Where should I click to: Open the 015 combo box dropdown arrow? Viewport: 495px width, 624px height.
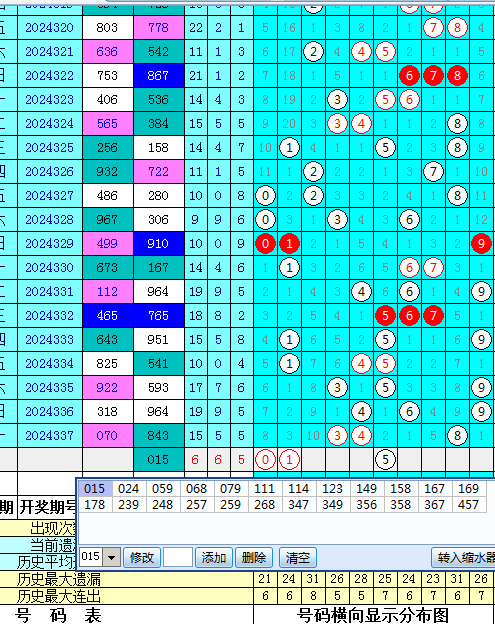[x=111, y=557]
